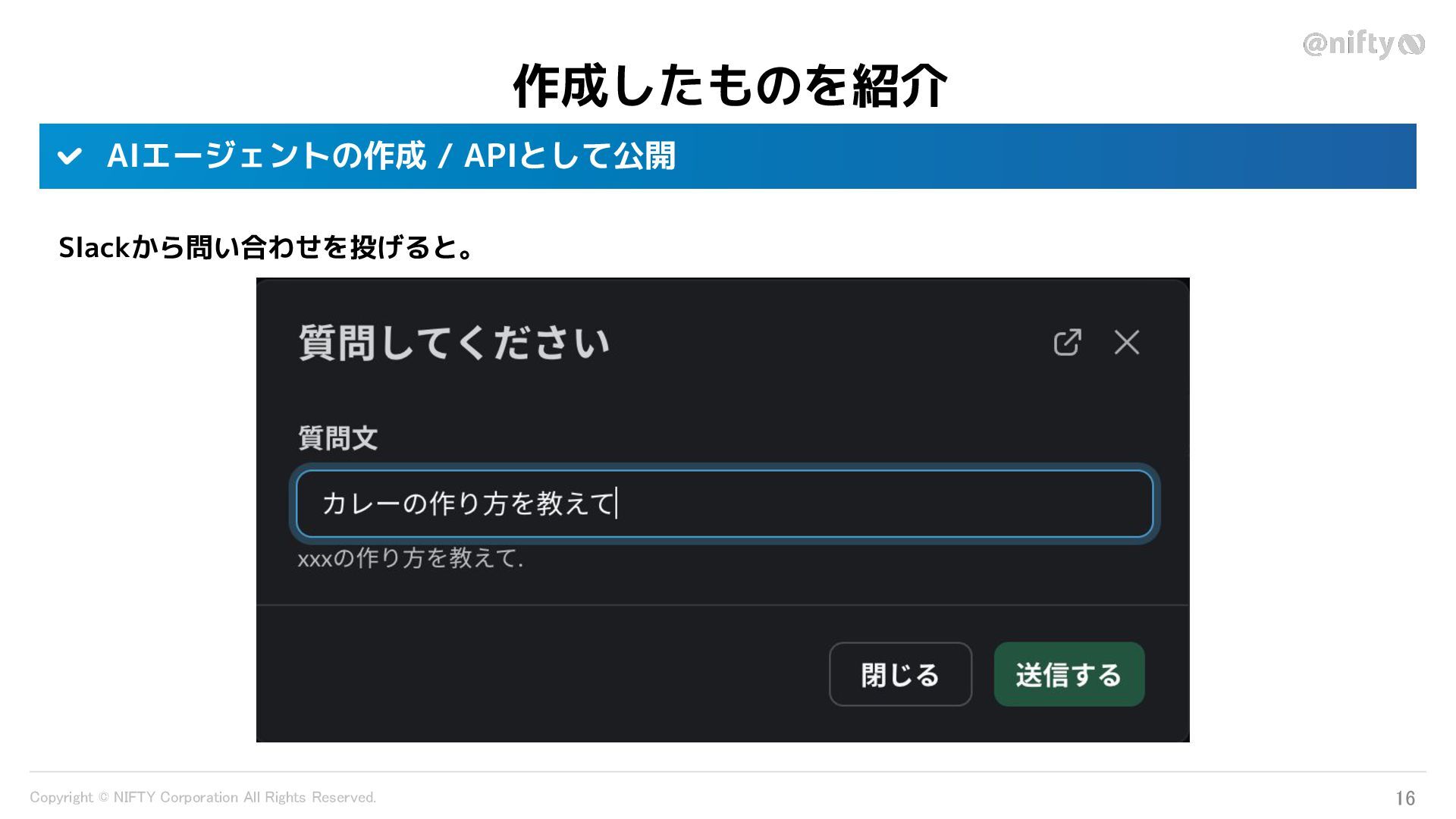Screen dimensions: 1456x819
Task: Click the @nifty logo in corner
Action: [x=1363, y=44]
